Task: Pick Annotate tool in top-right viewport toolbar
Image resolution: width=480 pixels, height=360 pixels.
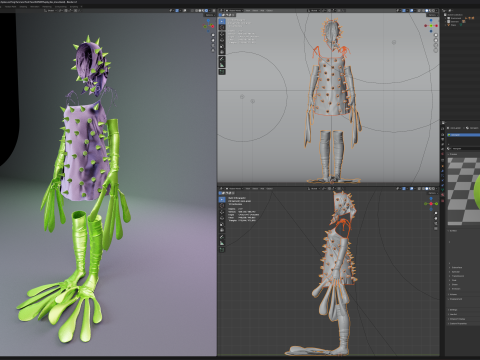Action: (222, 59)
